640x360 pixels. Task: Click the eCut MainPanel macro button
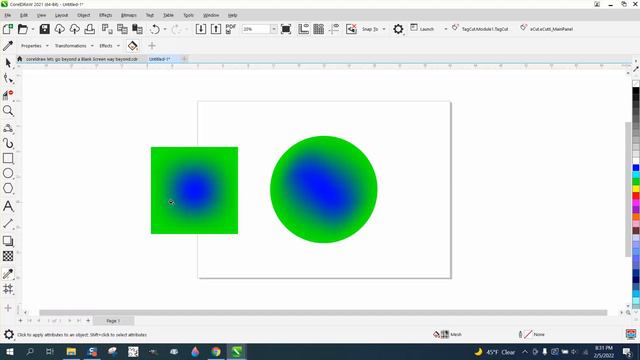click(x=547, y=29)
